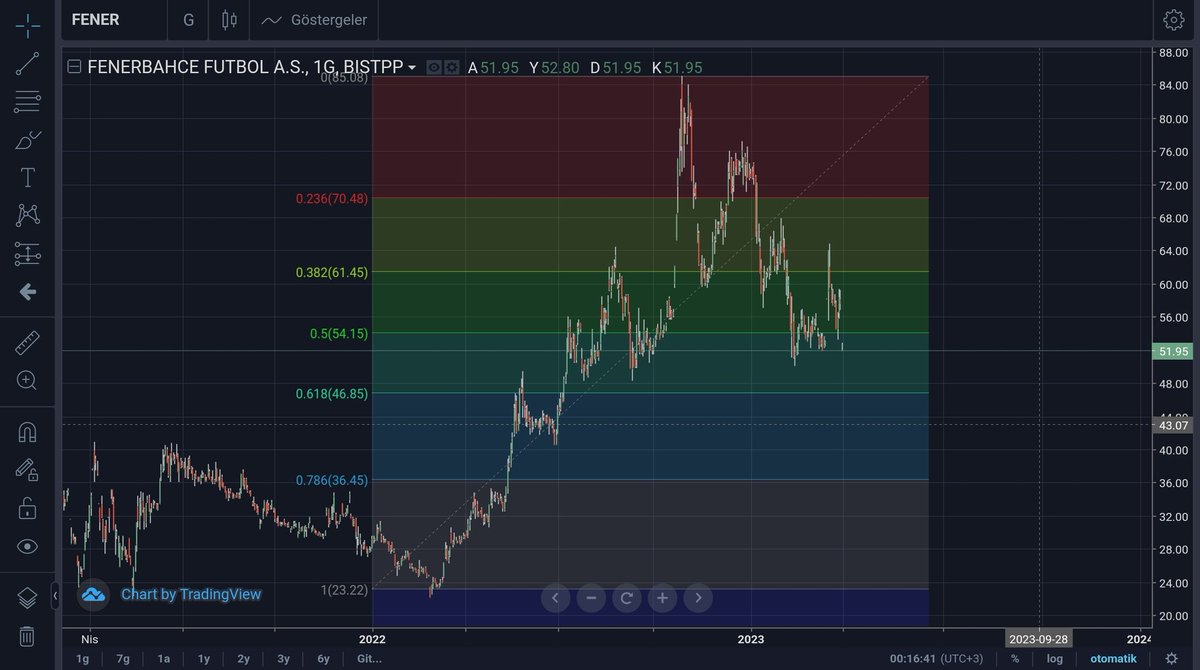1200x670 pixels.
Task: Click the left arrow icon in the drawing toolbar
Action: click(27, 292)
